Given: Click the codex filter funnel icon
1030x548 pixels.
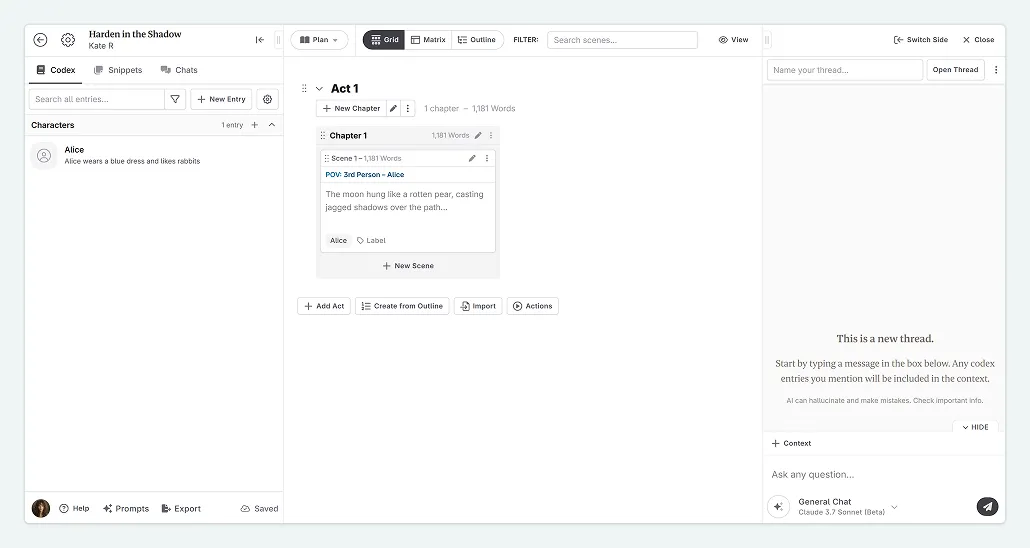Looking at the screenshot, I should coord(176,100).
